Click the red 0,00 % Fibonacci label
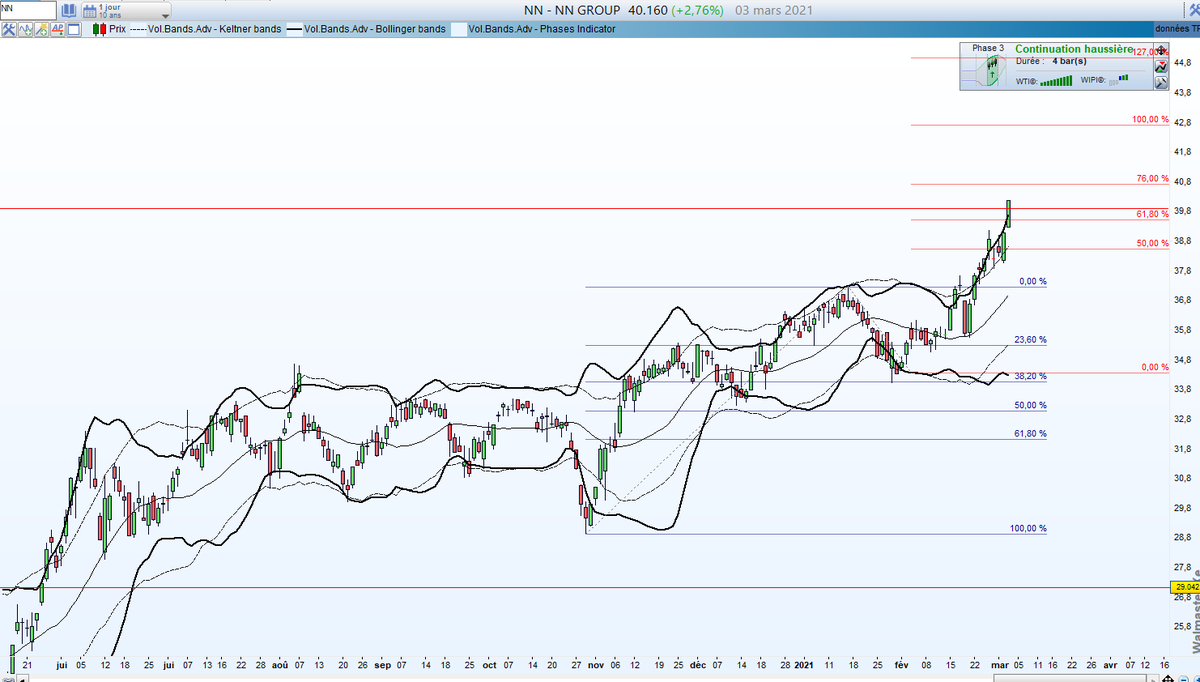The image size is (1200, 682). (x=1154, y=367)
